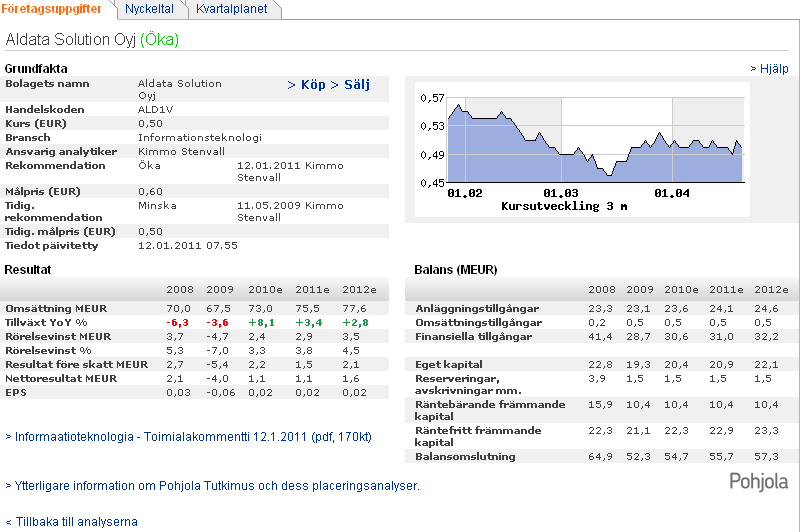Select Tillväxt YoY 2010e value +8,1

[261, 322]
